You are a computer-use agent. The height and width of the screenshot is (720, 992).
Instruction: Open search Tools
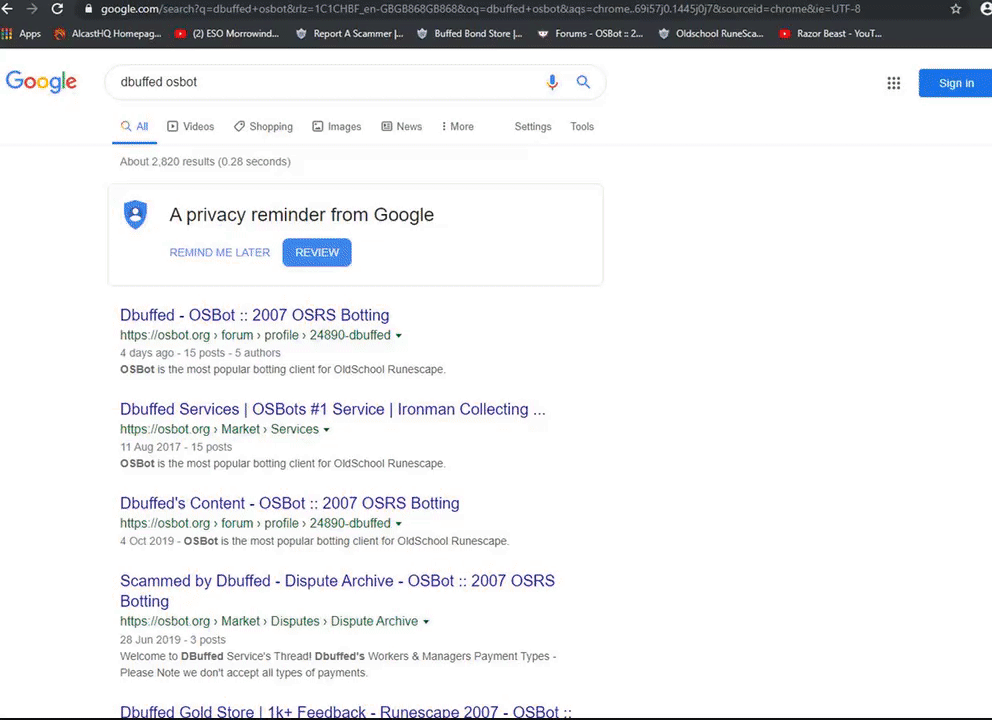tap(582, 127)
